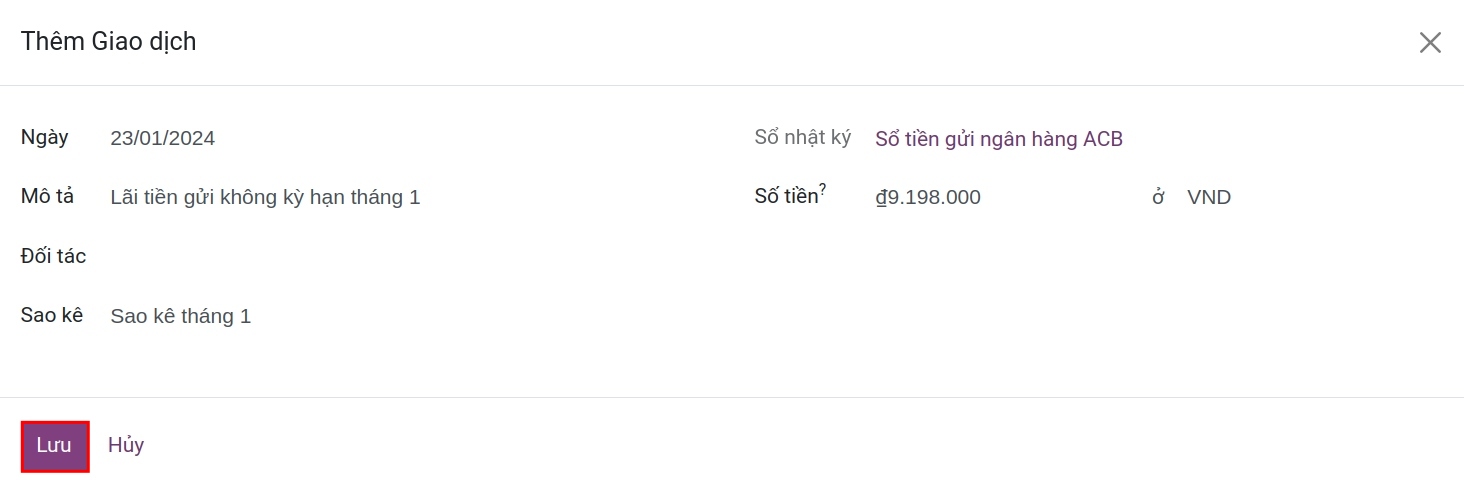Click the Sao kê field label

(x=52, y=316)
